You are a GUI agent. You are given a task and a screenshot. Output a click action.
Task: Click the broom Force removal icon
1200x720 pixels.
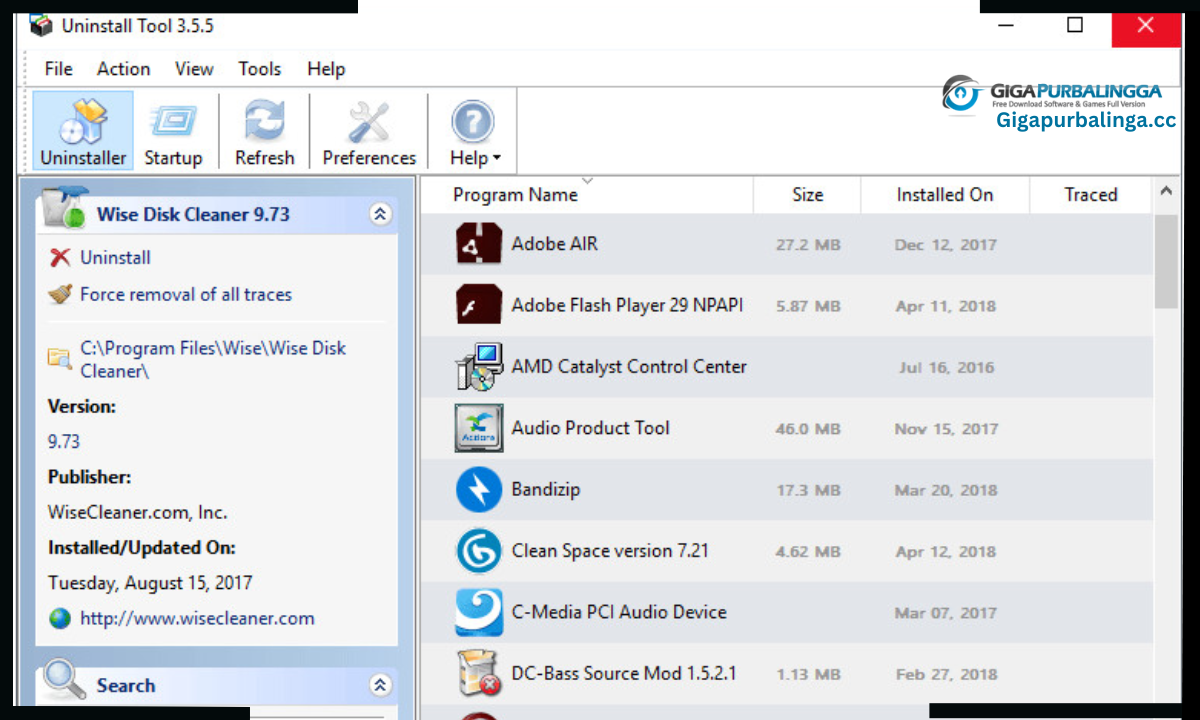(60, 295)
